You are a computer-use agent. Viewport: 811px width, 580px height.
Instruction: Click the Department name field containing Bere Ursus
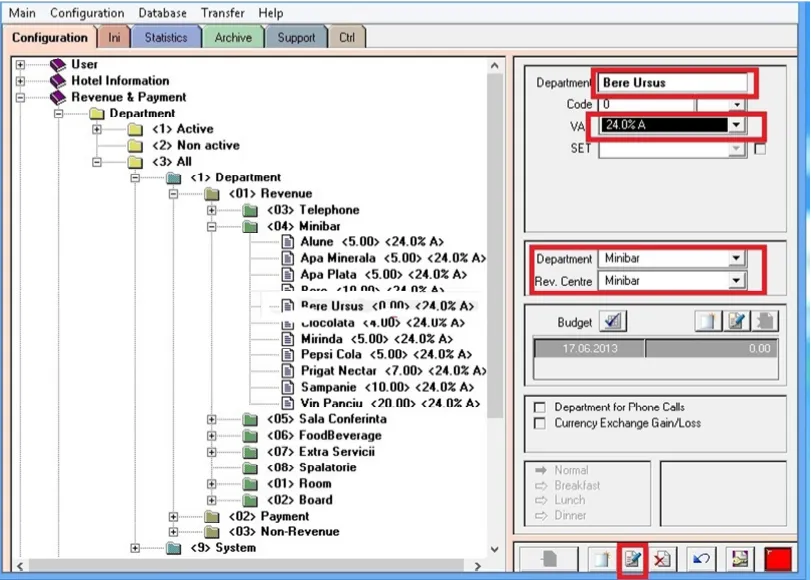coord(673,83)
